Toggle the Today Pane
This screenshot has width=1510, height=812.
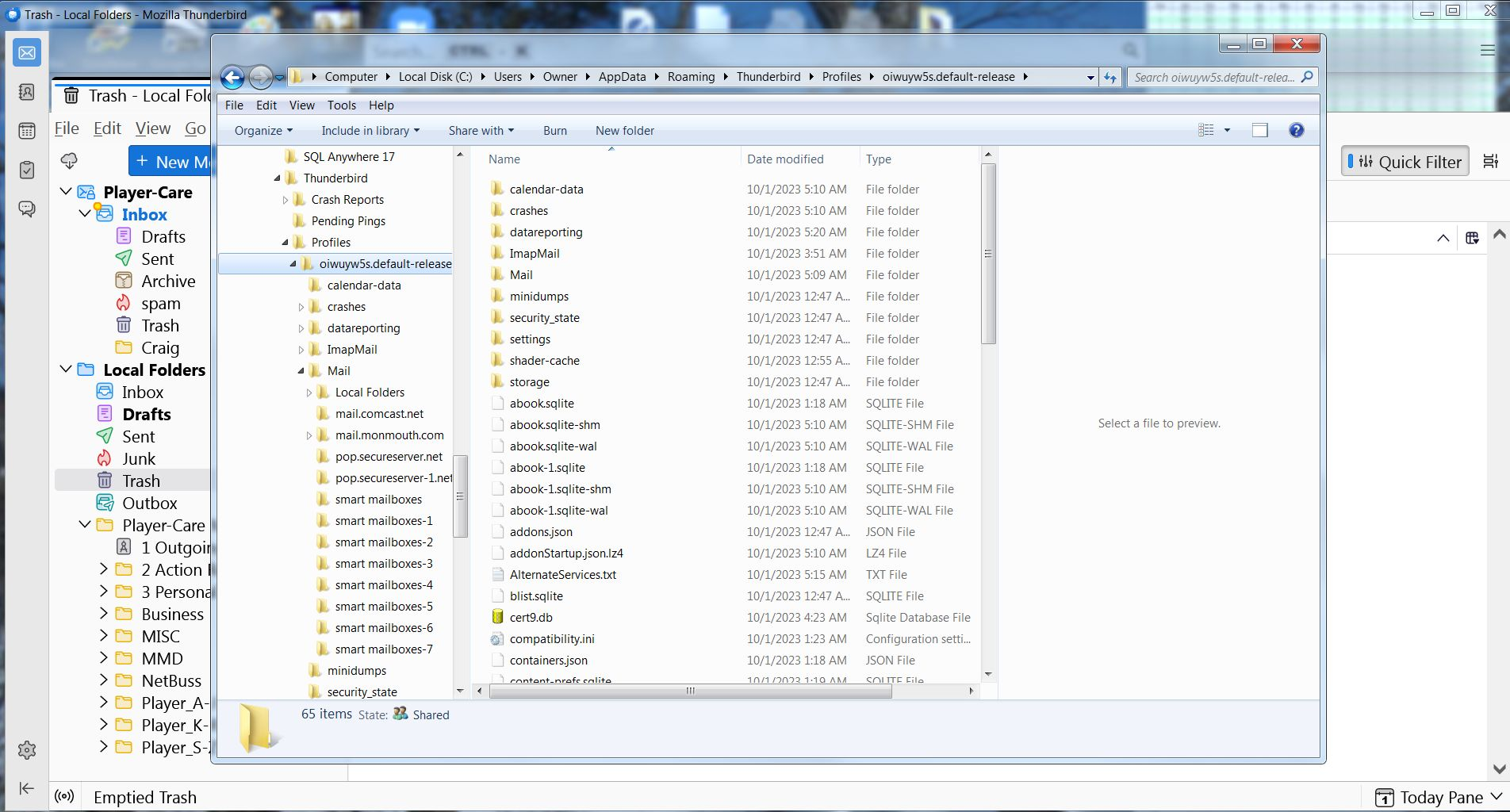tap(1439, 797)
